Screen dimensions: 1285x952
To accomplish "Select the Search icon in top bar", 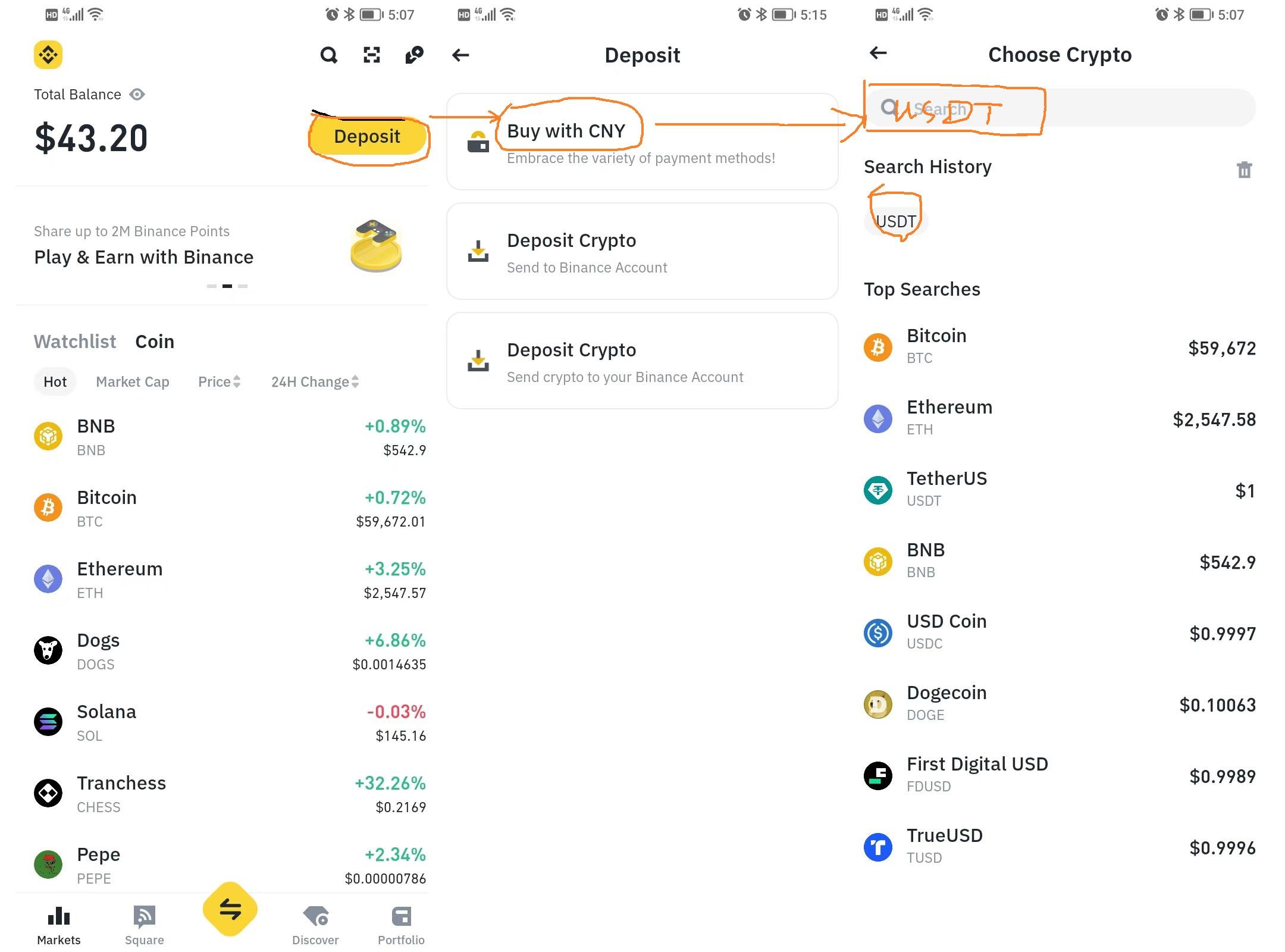I will [x=326, y=54].
